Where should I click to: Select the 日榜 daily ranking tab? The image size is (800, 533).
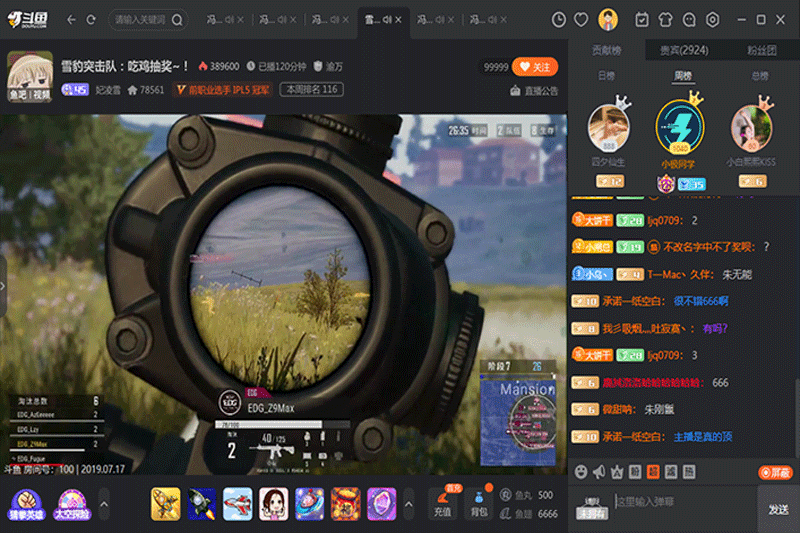coord(606,76)
